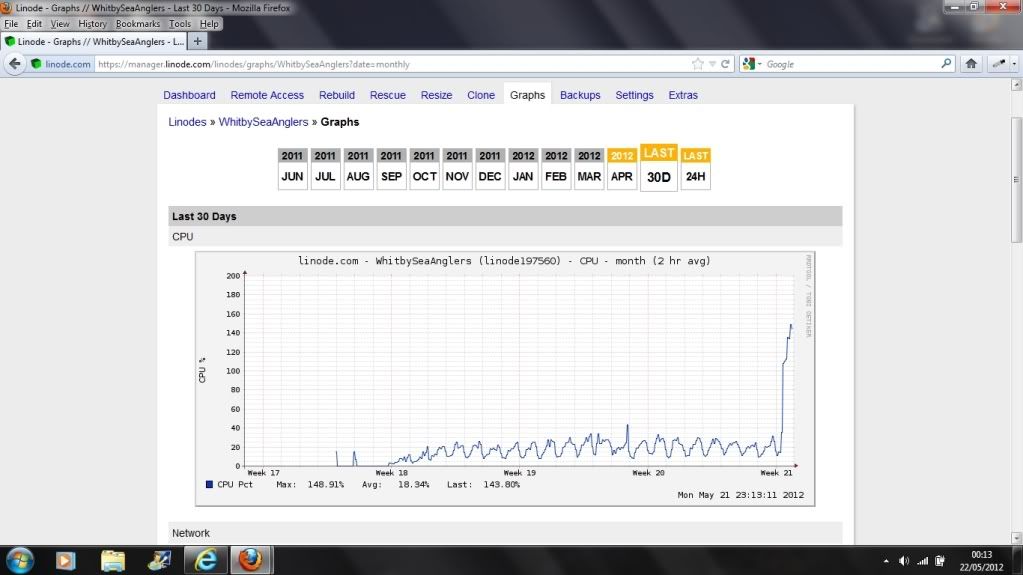View 2011 AUG graphs
Screen dimensions: 1023x575
[358, 169]
